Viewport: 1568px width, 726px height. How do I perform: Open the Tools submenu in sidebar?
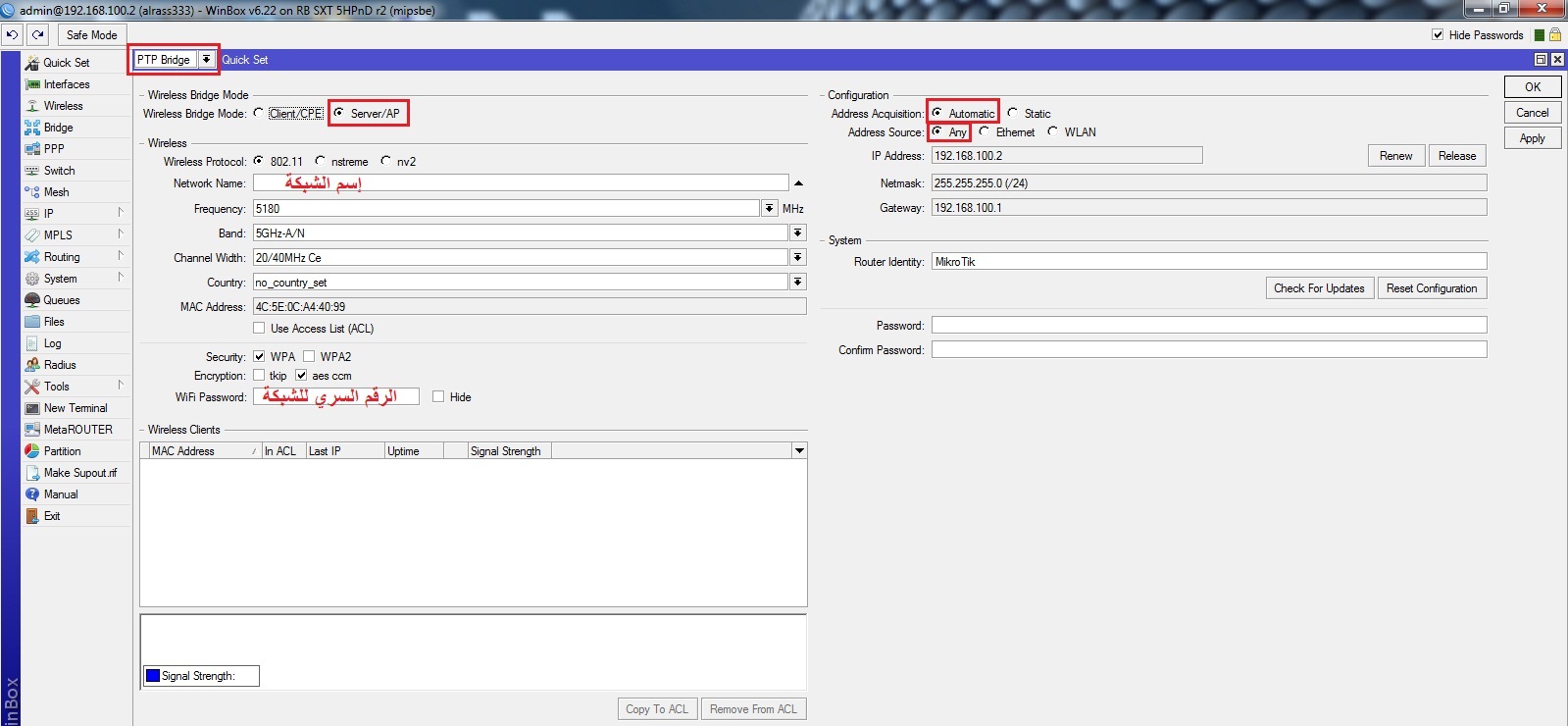tap(57, 387)
